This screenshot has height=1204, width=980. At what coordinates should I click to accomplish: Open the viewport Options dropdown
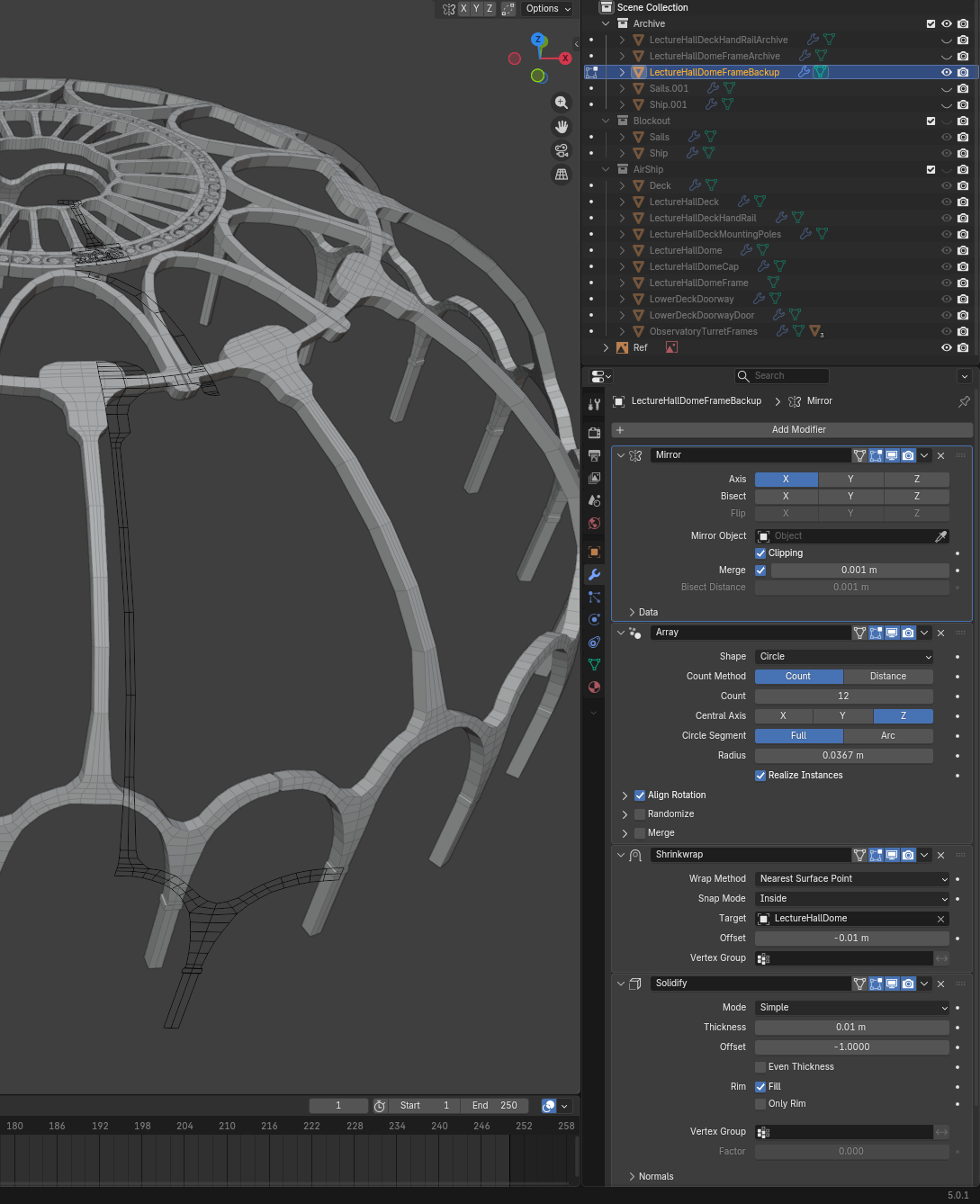pos(547,9)
